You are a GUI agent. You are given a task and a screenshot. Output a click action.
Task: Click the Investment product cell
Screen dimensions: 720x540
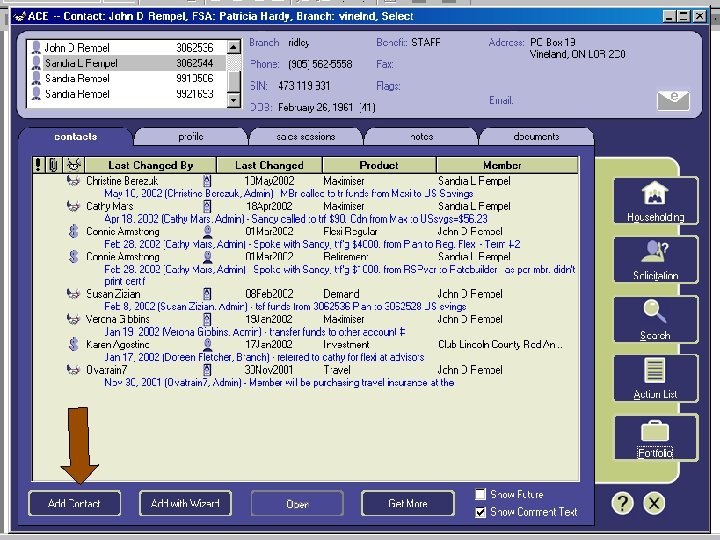click(346, 344)
